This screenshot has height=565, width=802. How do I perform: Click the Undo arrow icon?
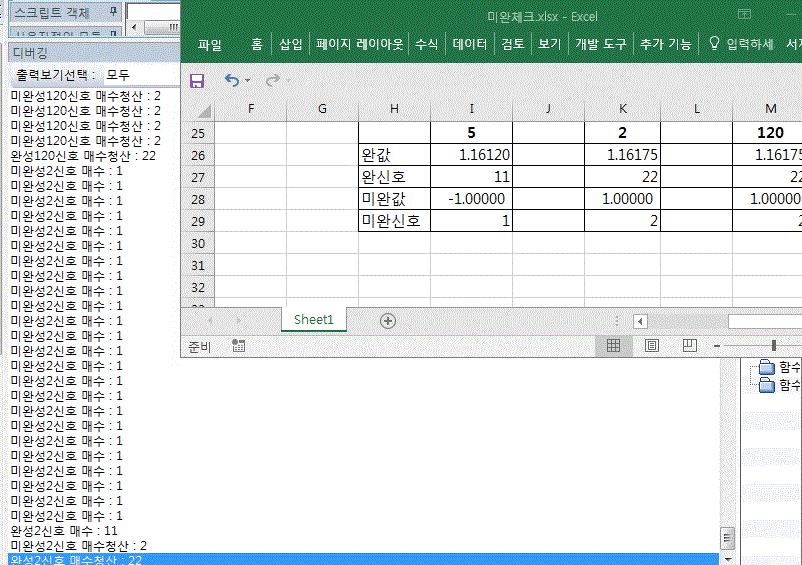231,80
